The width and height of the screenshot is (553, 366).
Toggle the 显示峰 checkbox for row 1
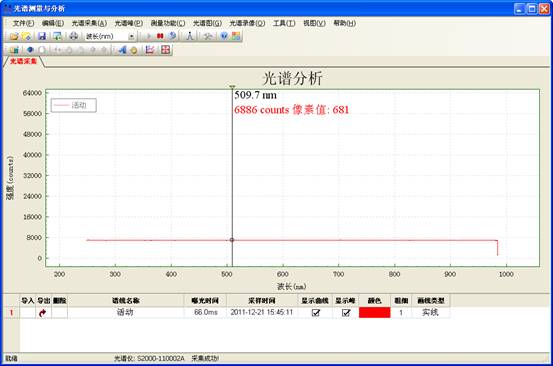[346, 312]
